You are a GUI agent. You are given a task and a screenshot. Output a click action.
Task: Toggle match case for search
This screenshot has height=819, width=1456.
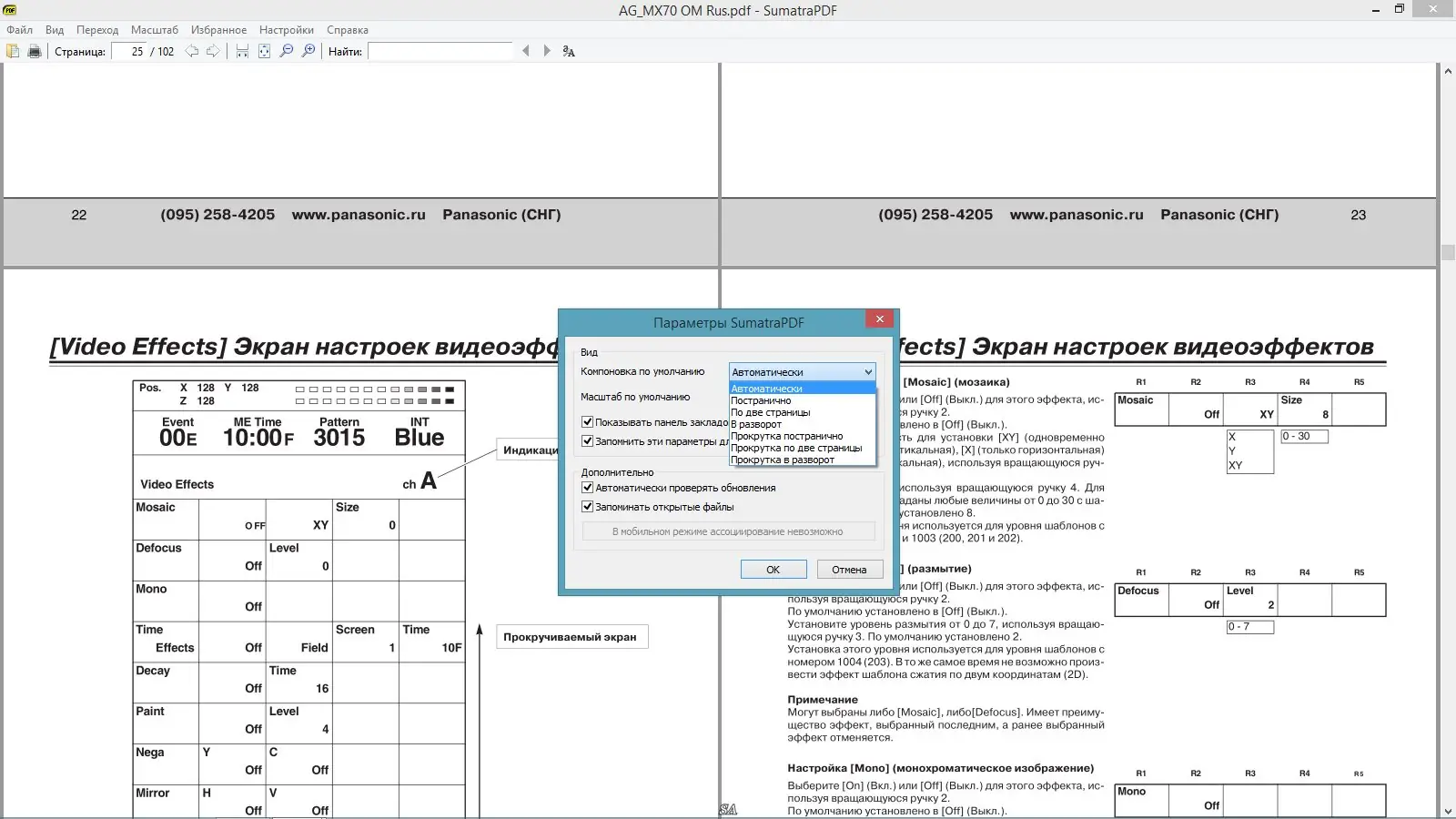(x=567, y=52)
